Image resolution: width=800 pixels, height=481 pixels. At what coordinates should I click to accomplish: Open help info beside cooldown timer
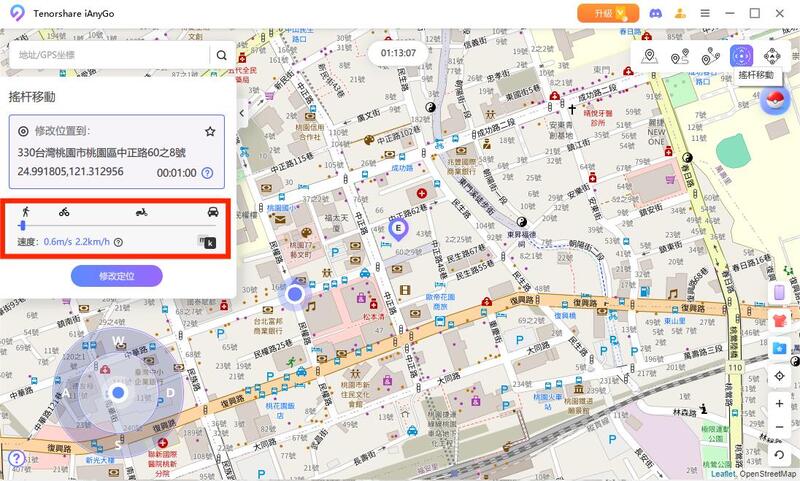click(207, 173)
